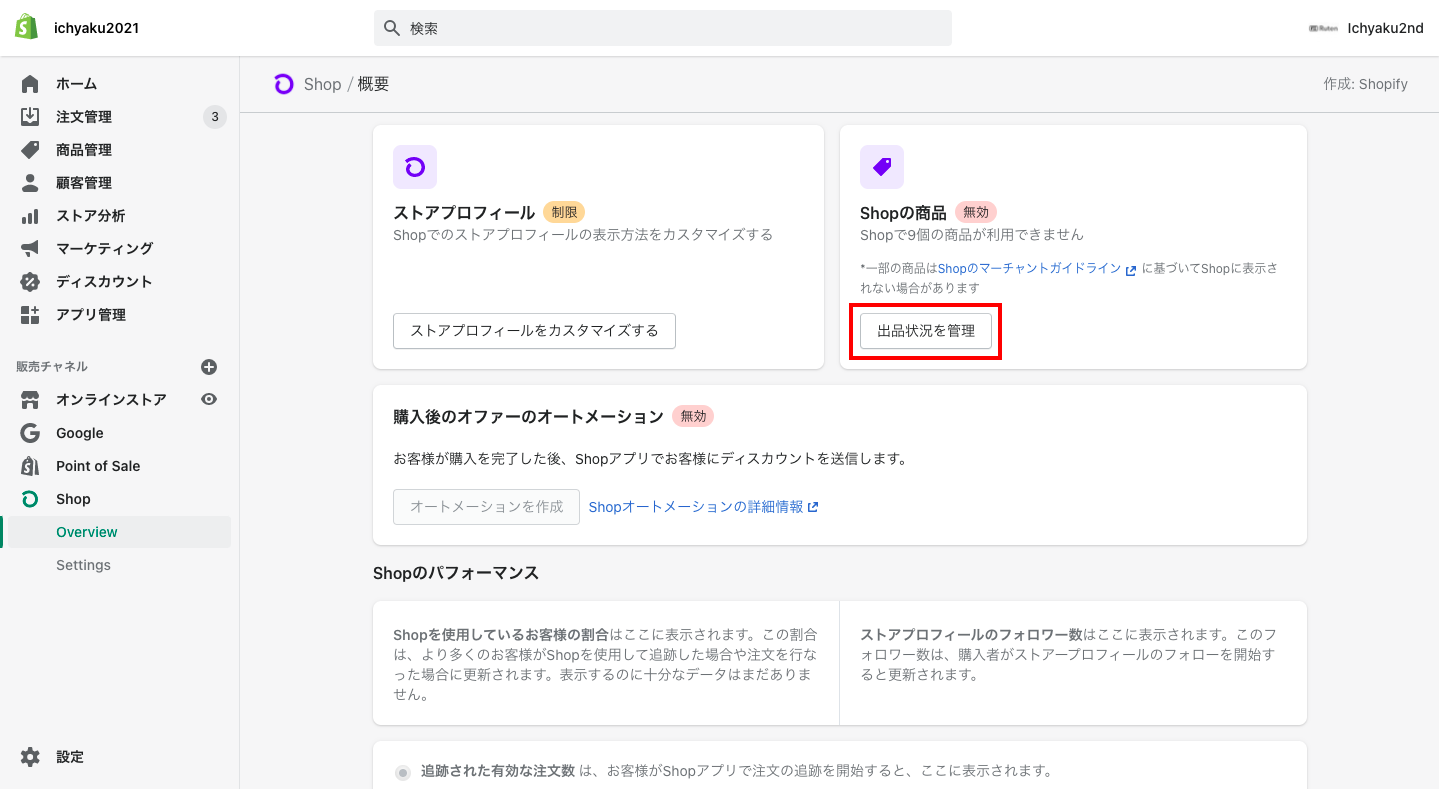This screenshot has width=1439, height=789.
Task: Select the 追跡された有効な注文数 radio dot
Action: (x=403, y=772)
